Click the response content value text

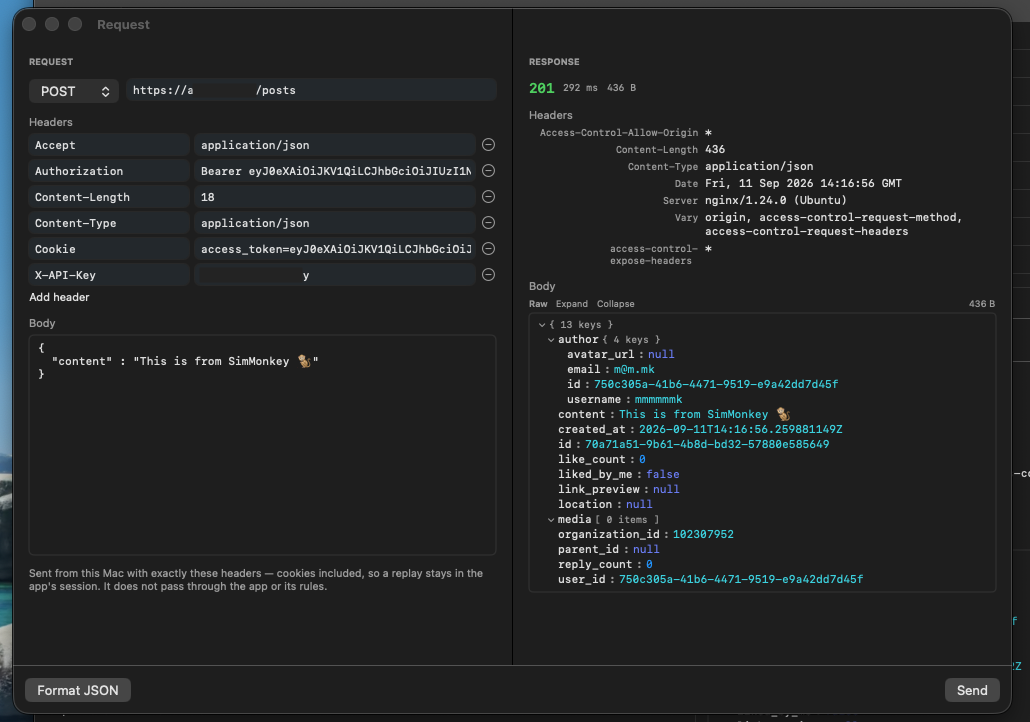click(704, 415)
